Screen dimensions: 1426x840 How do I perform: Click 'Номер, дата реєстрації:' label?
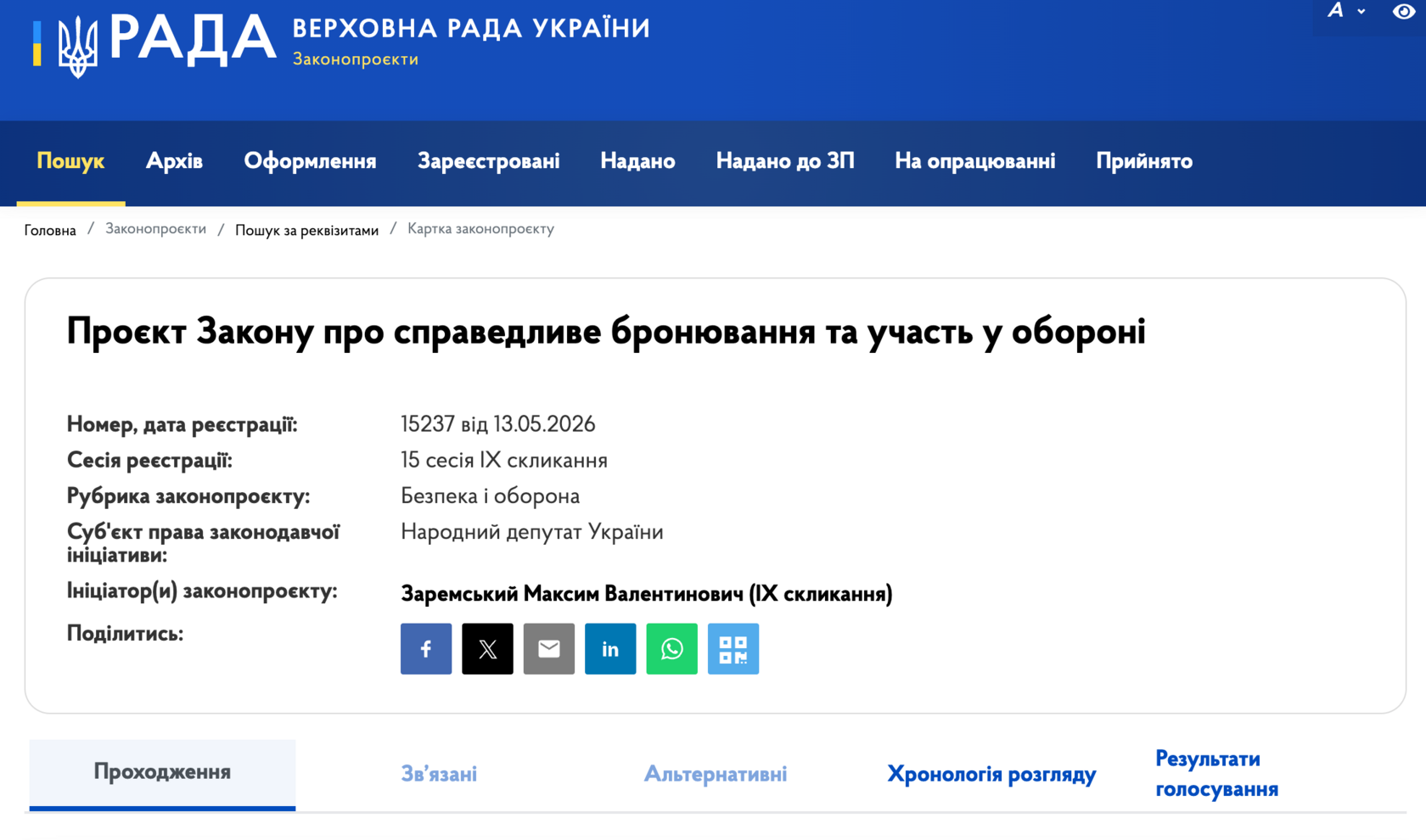[x=182, y=424]
